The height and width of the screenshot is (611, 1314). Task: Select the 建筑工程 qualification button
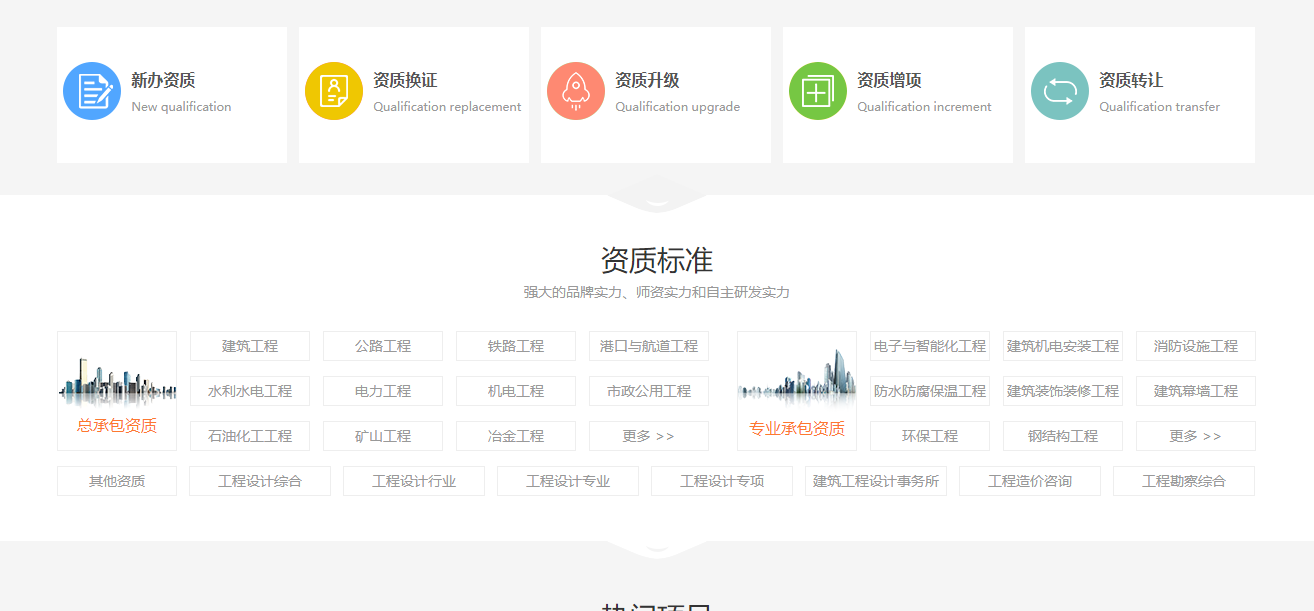[249, 346]
